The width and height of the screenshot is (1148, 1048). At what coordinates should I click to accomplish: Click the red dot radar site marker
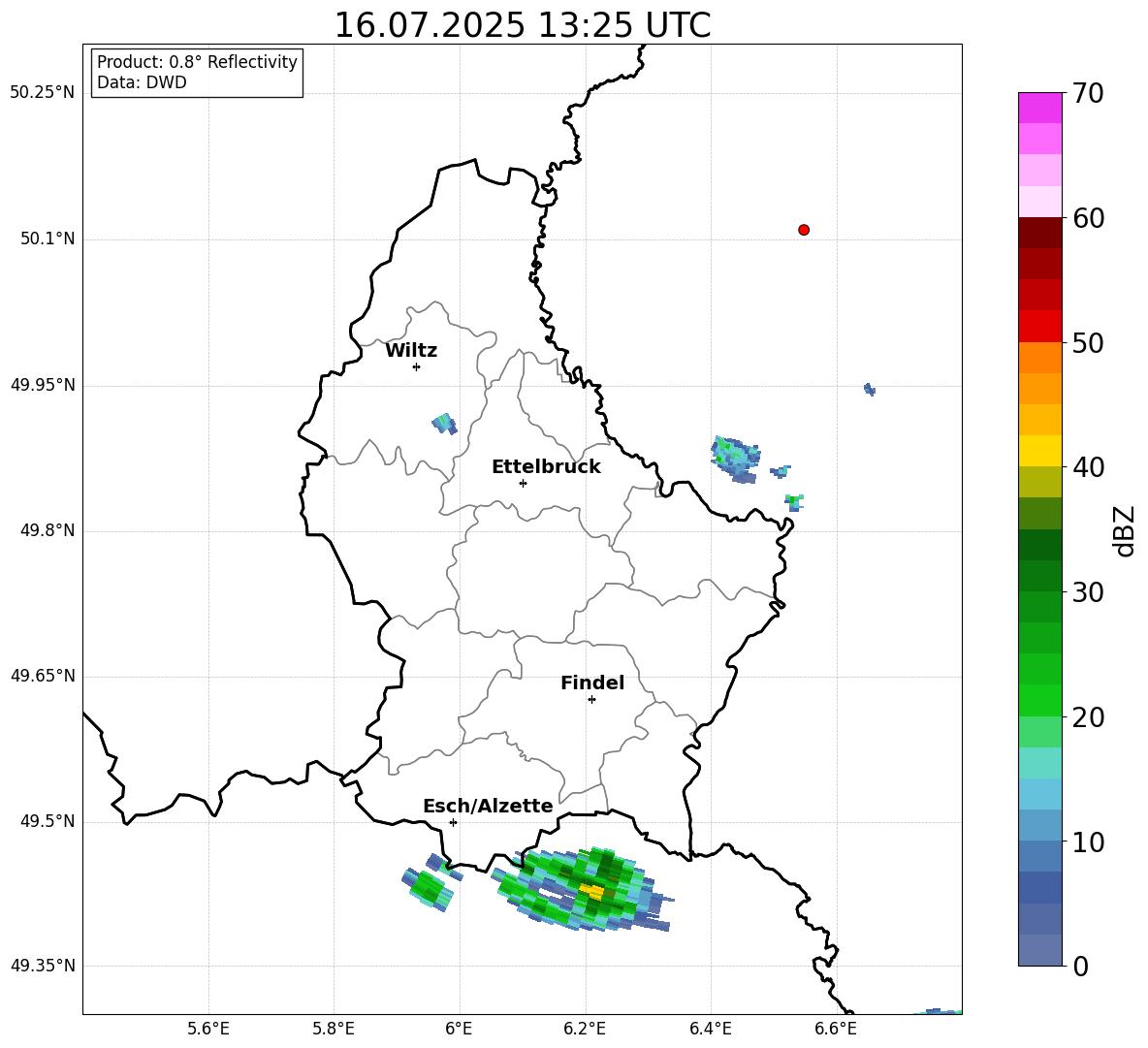click(x=804, y=230)
